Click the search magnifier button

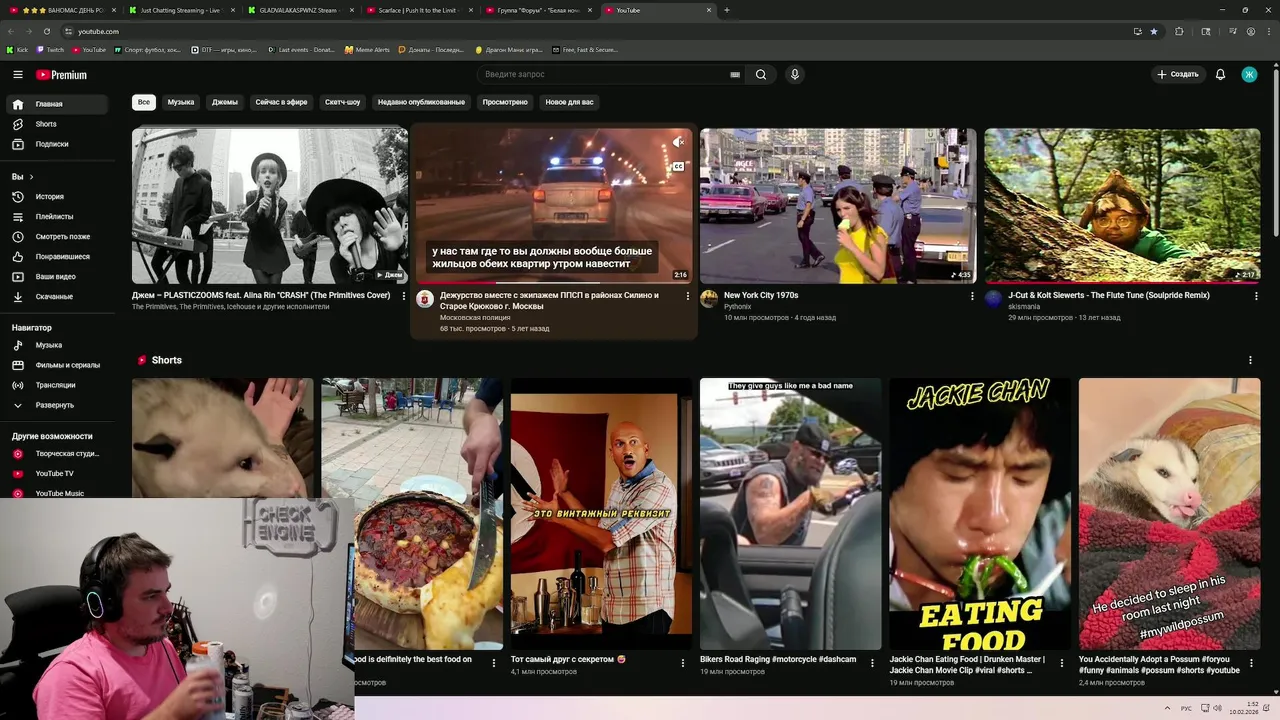[761, 74]
